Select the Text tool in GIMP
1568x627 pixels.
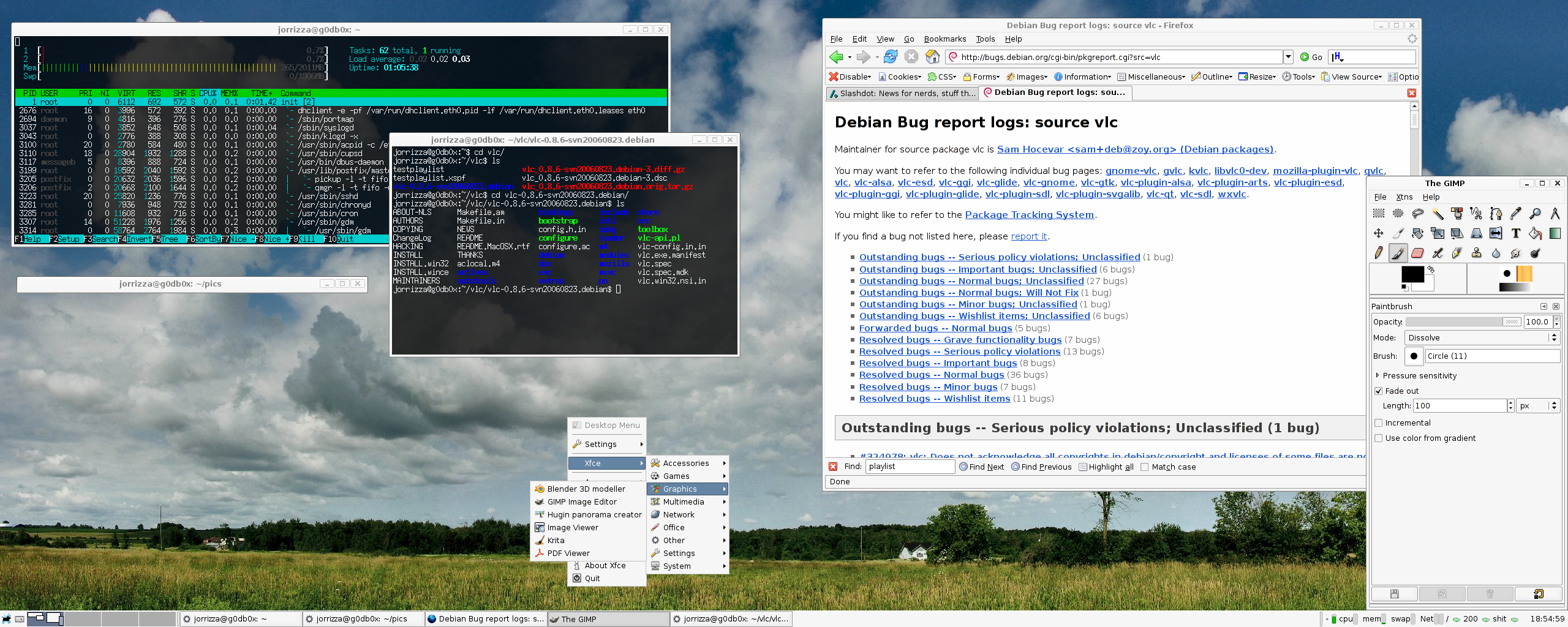1516,233
